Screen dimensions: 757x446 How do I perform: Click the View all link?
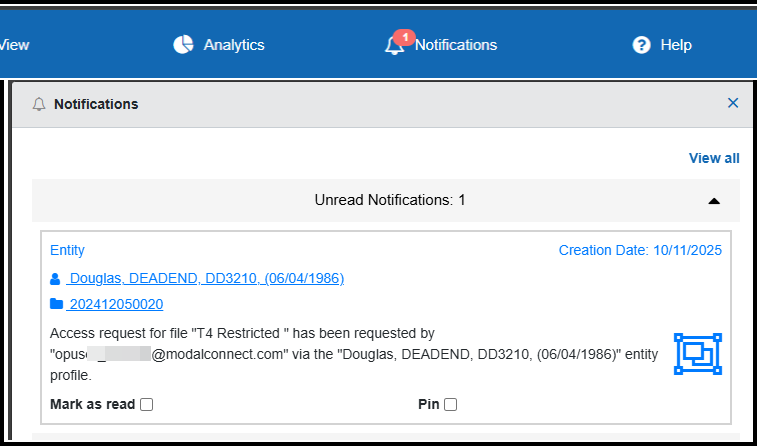click(714, 158)
